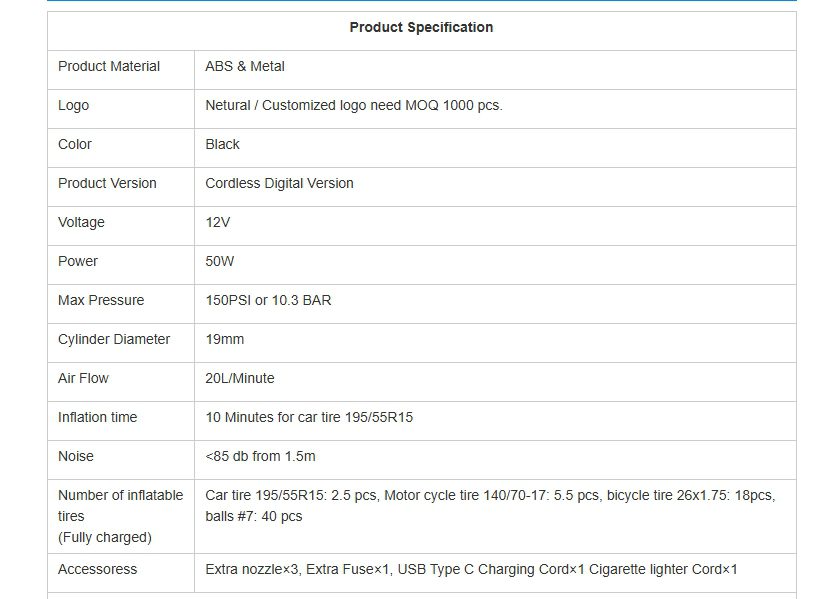Select the ABS & Metal value cell

245,66
